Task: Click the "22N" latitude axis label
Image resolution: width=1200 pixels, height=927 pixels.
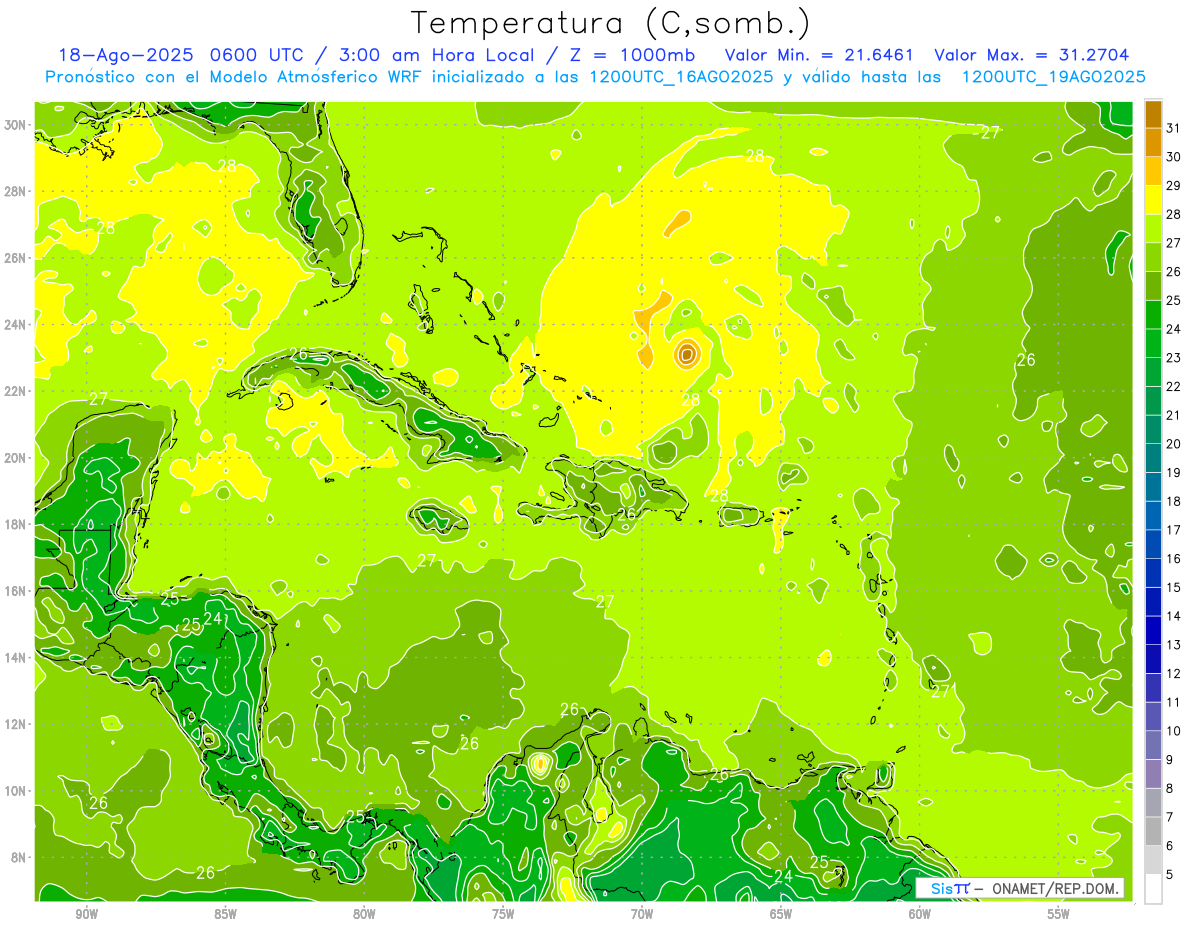Action: [16, 391]
